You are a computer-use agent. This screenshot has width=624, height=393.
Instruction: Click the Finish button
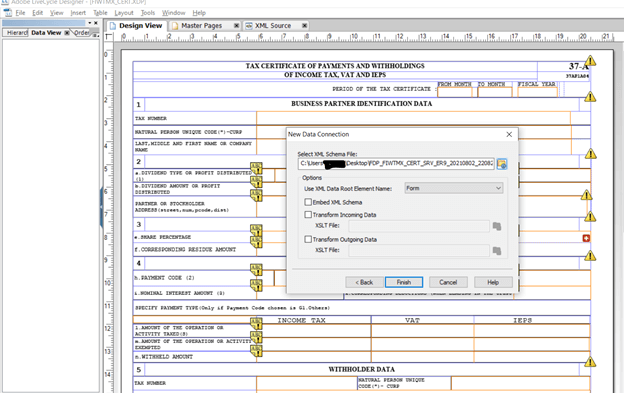point(404,282)
